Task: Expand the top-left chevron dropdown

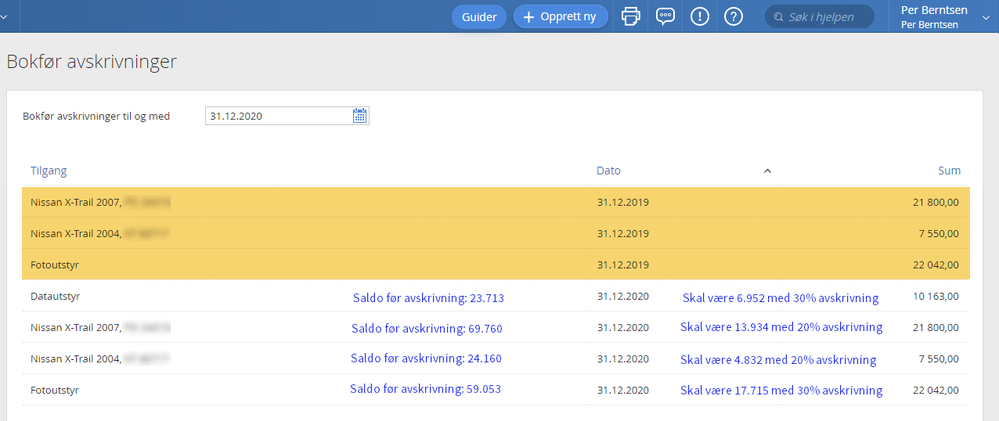Action: (4, 17)
